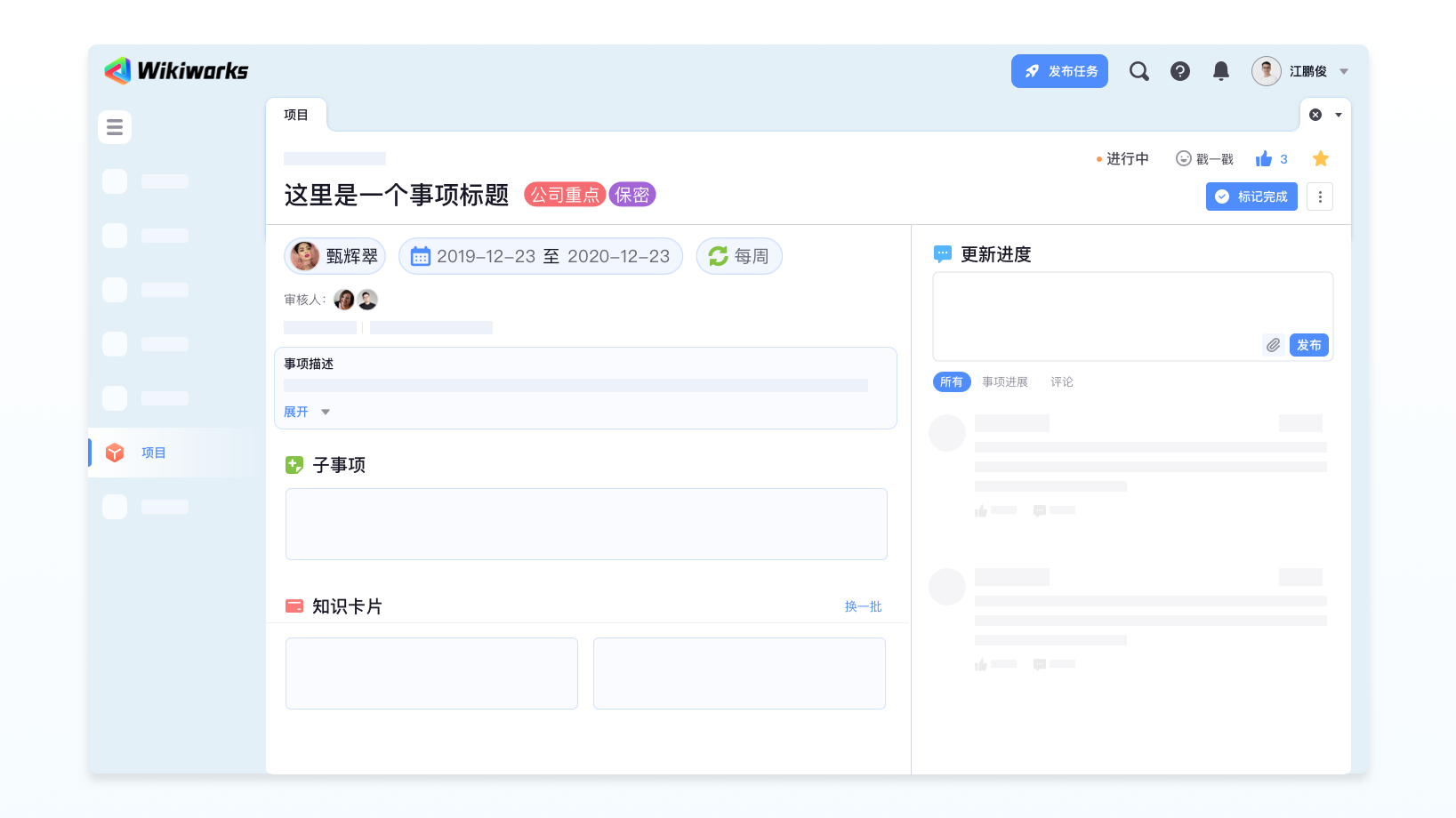
Task: Open the three-dot more options menu
Action: 1320,196
